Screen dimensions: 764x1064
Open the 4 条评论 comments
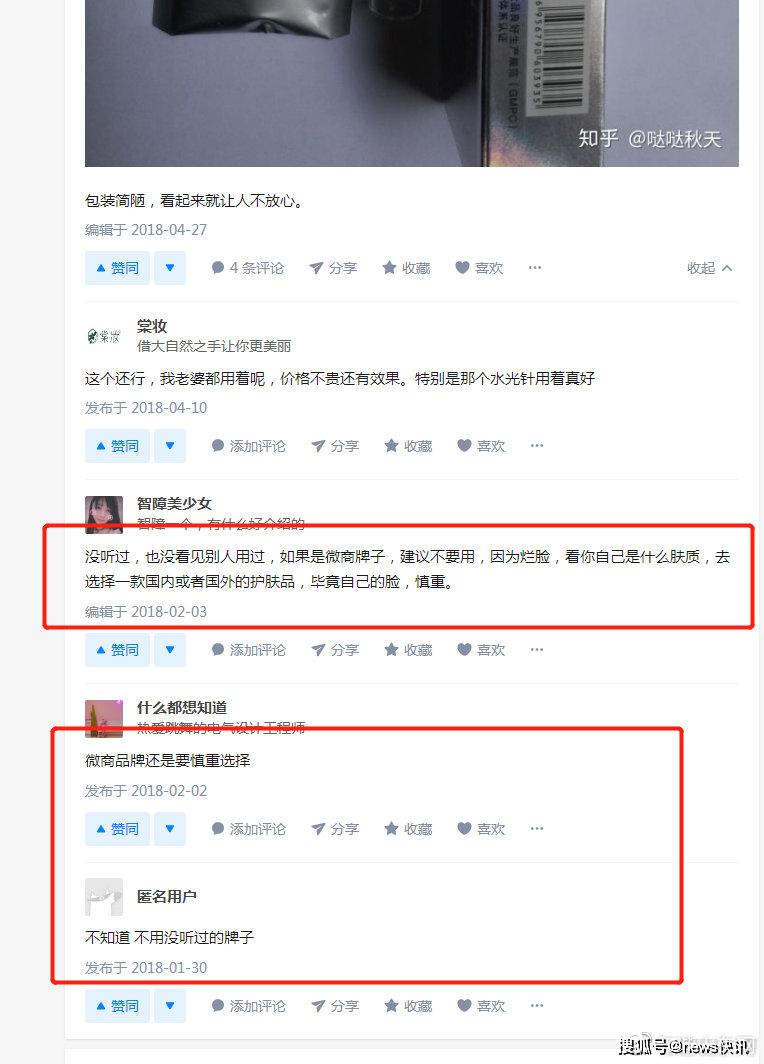[x=248, y=268]
